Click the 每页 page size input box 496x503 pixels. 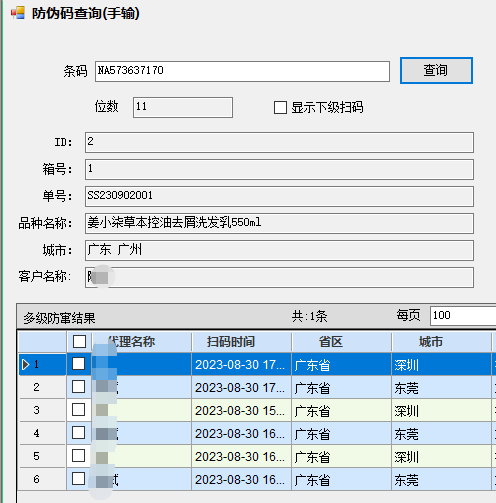tap(463, 315)
